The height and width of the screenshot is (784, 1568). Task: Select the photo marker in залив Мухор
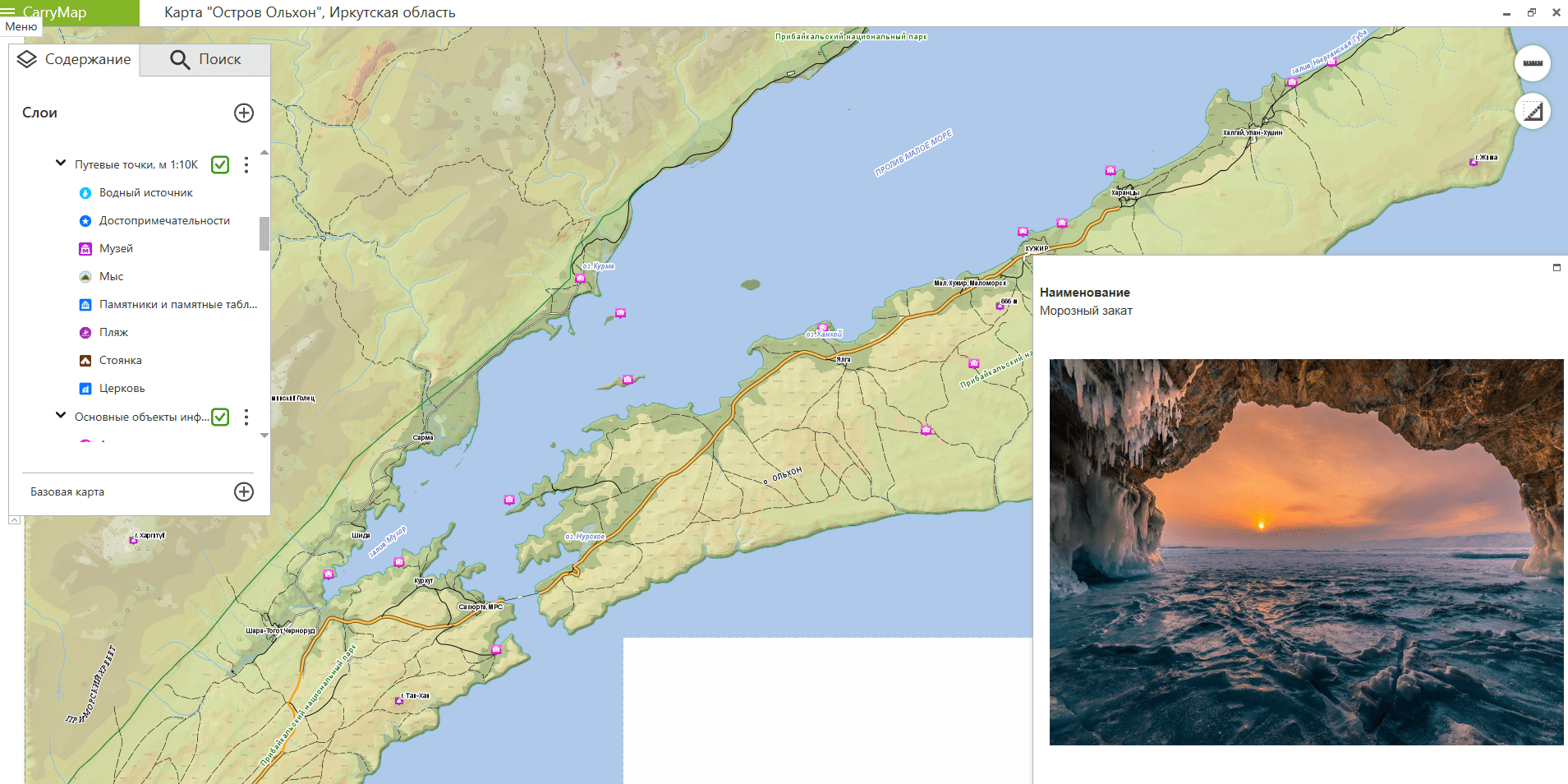tap(398, 562)
